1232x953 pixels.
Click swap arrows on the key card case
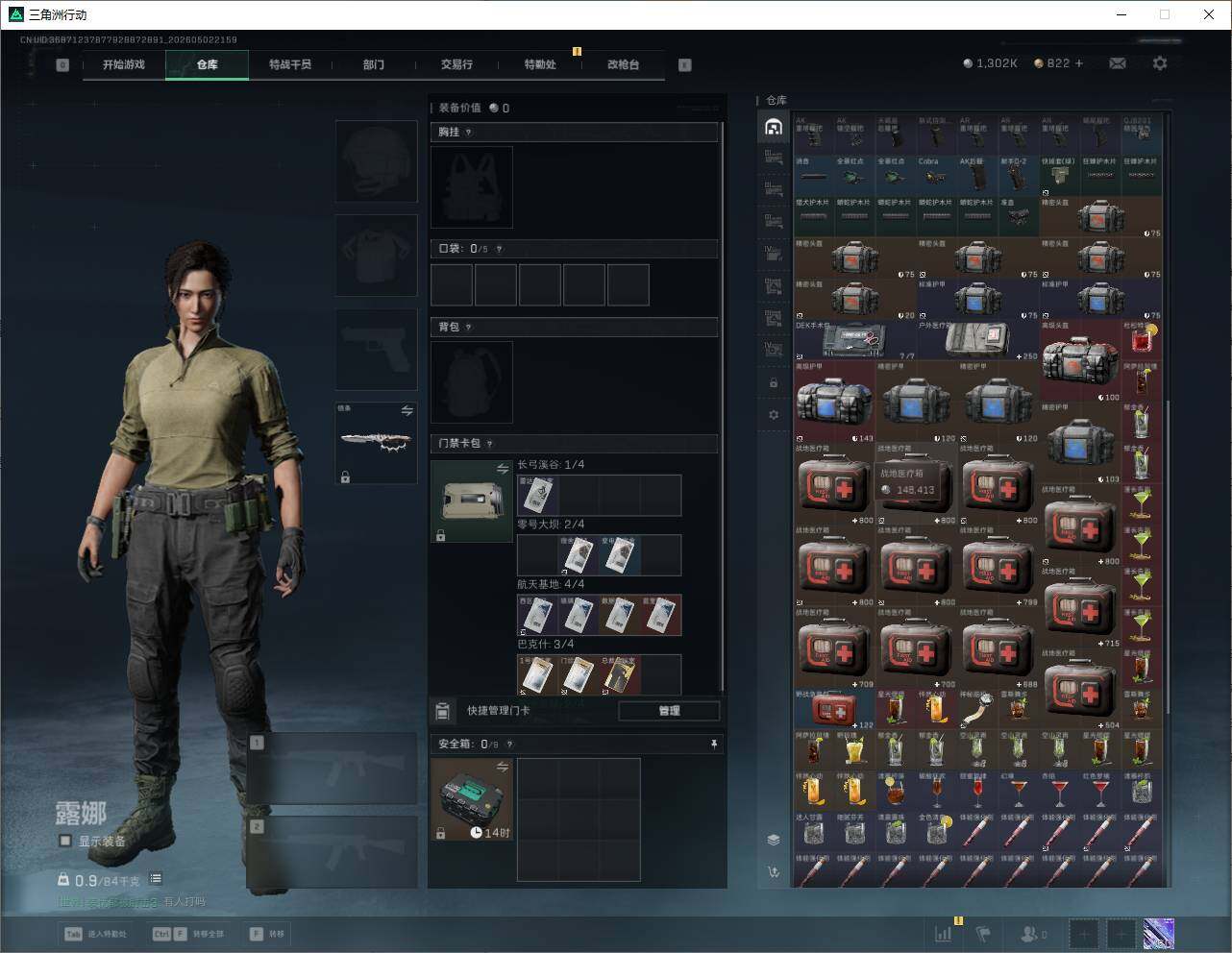click(x=503, y=469)
